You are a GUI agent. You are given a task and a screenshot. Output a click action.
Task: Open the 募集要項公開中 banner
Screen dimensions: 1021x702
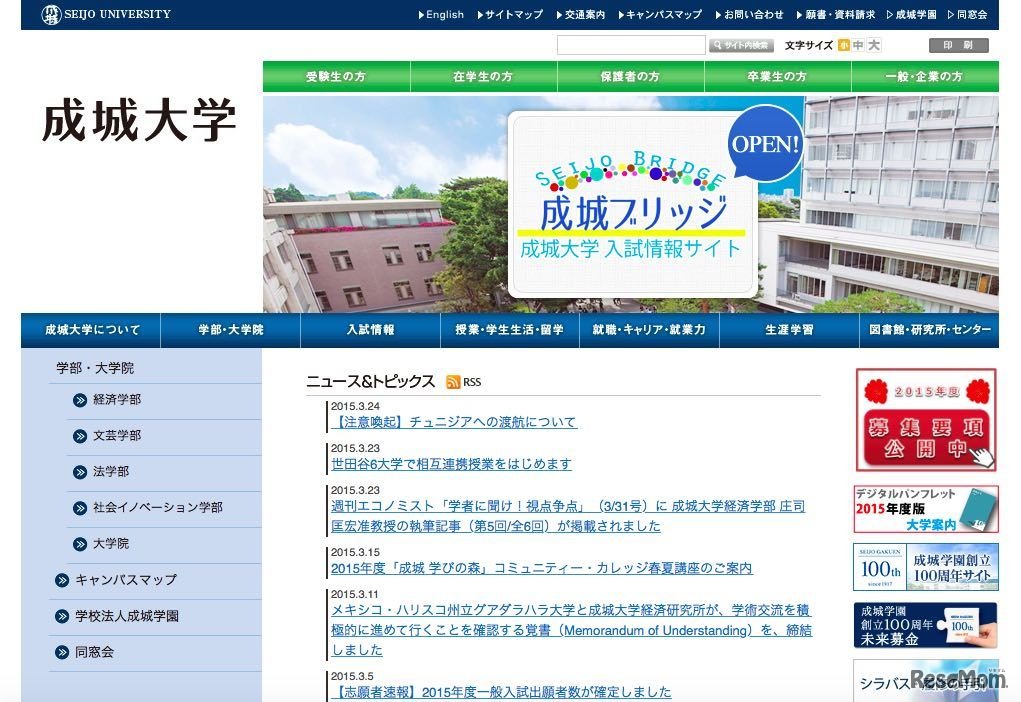point(924,420)
